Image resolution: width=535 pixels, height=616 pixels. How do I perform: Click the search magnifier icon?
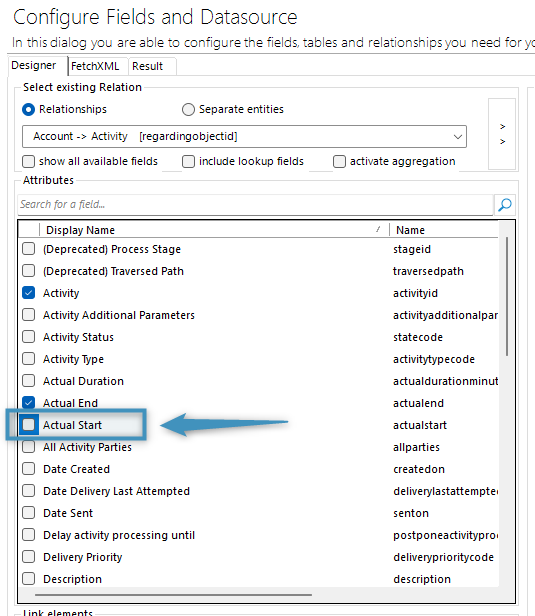click(505, 205)
